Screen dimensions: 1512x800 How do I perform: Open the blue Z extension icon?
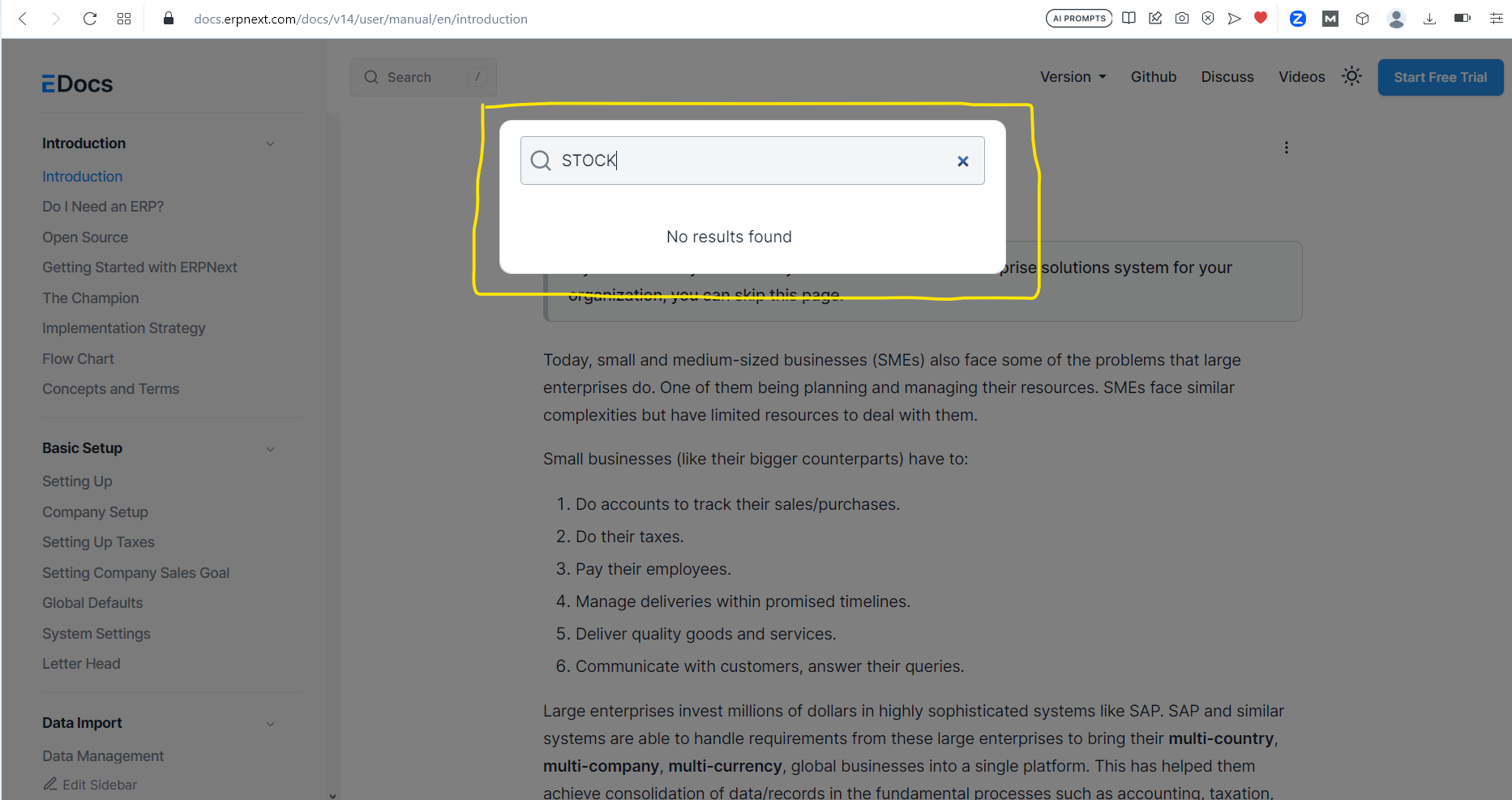1298,18
